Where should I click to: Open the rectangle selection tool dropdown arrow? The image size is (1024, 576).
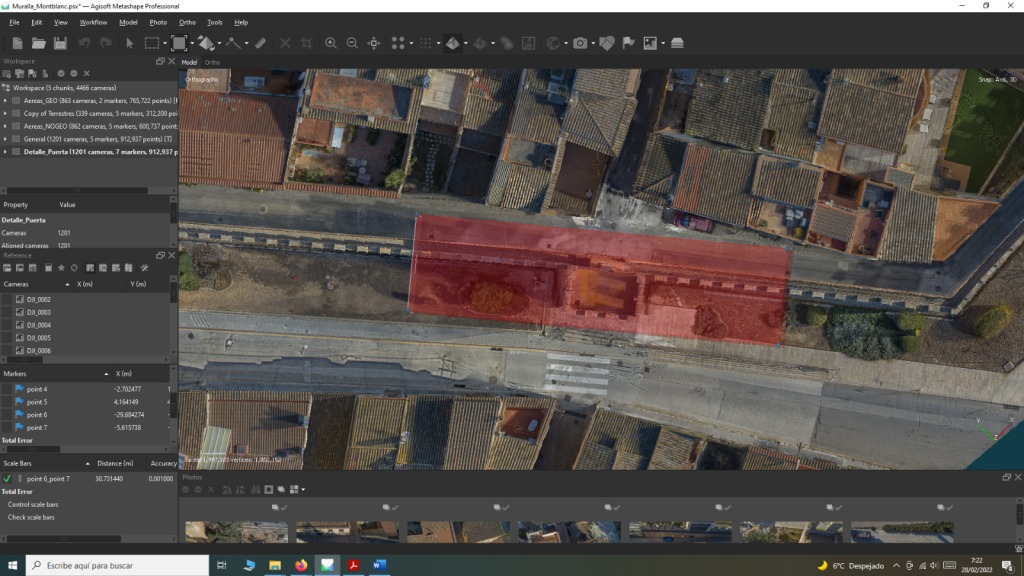[165, 43]
